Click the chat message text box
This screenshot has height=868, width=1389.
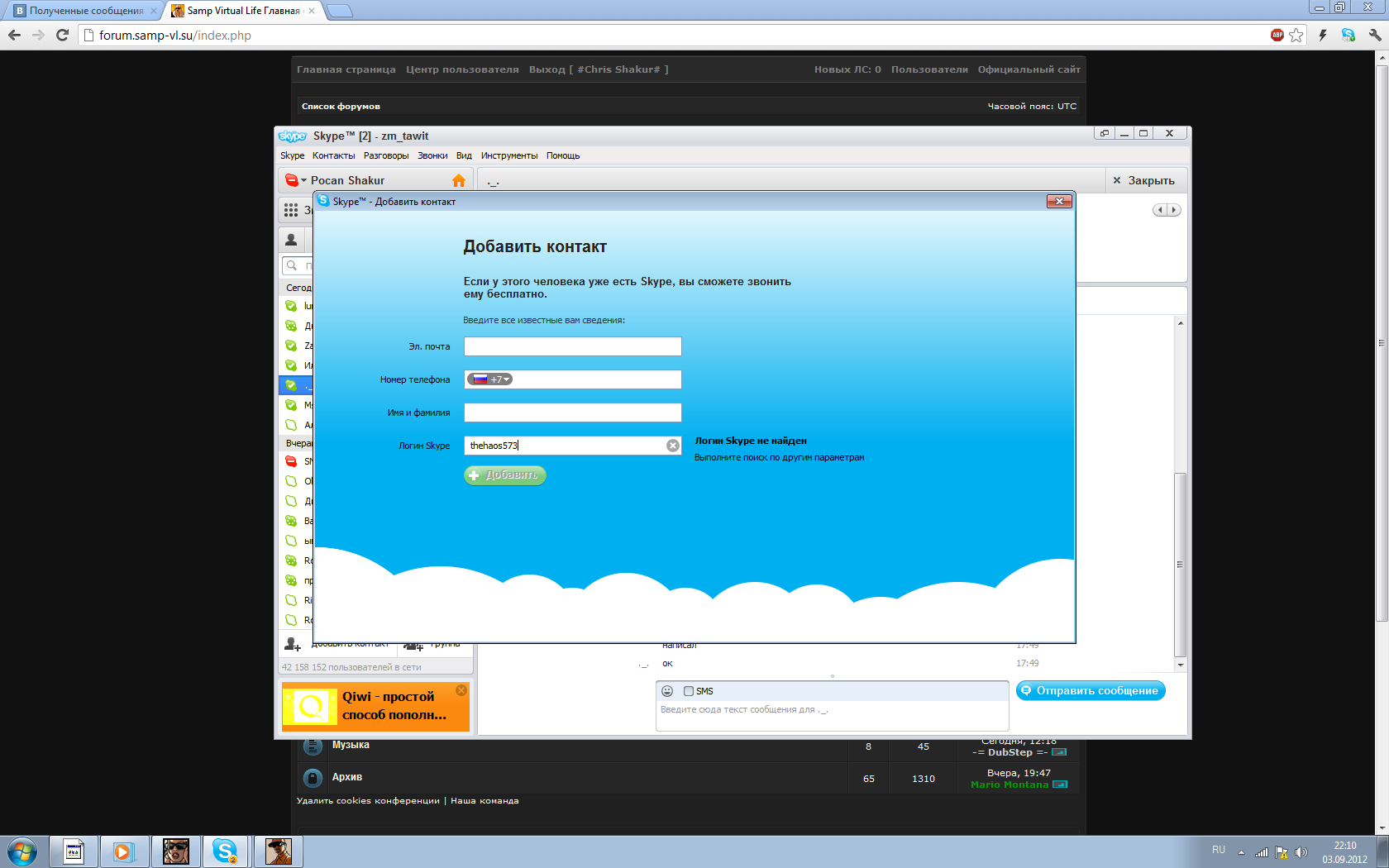(x=832, y=716)
